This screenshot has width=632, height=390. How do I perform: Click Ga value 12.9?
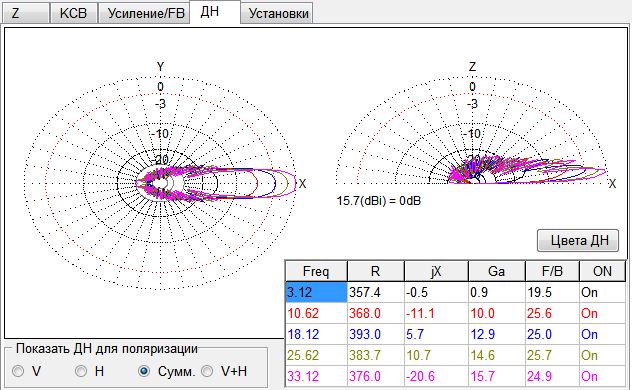click(x=497, y=334)
